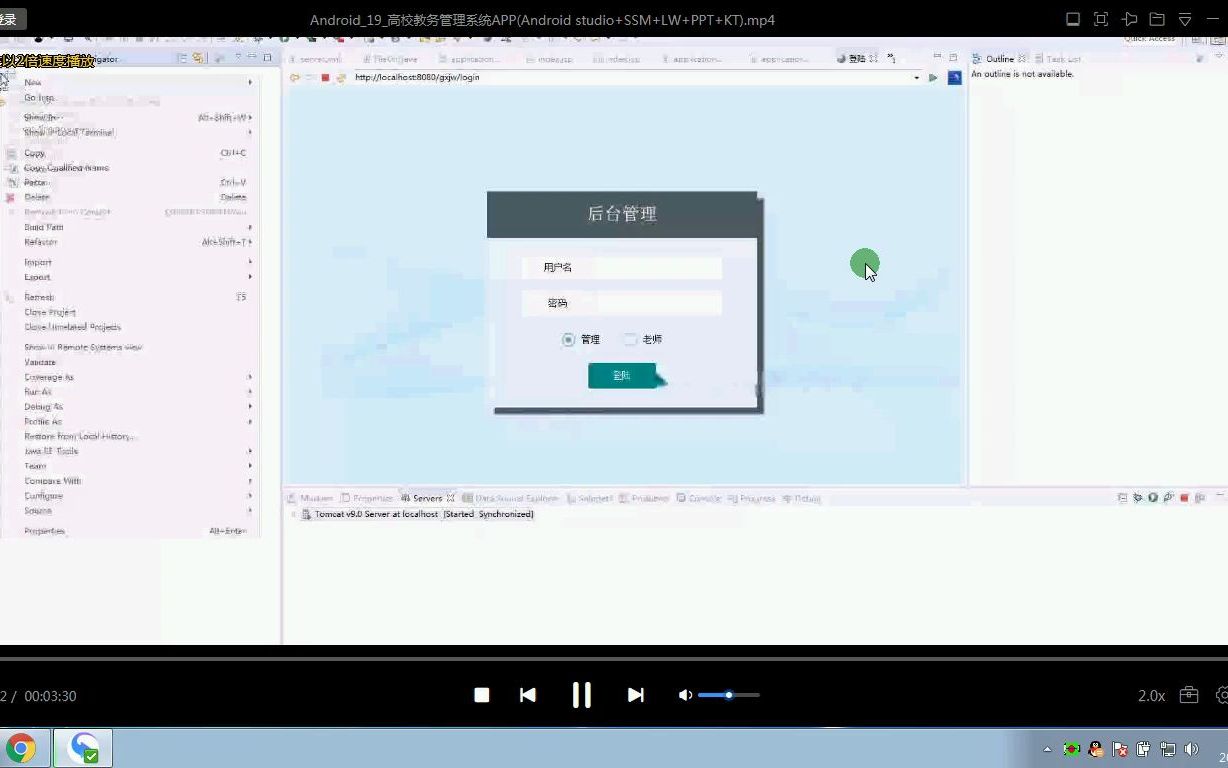Profile the Tomcat server
Image resolution: width=1228 pixels, height=768 pixels.
[1167, 497]
